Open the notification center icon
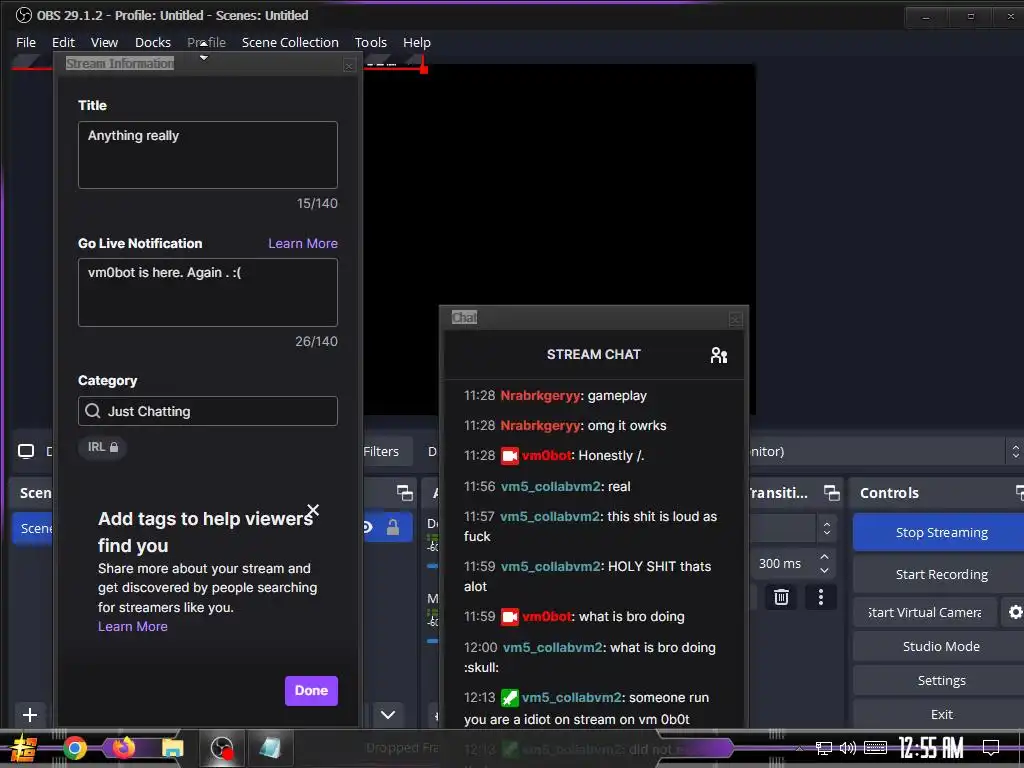This screenshot has height=768, width=1024. [991, 748]
